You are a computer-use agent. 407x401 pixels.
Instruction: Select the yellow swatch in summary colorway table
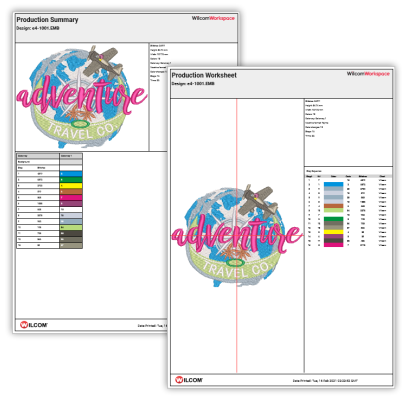(71, 185)
